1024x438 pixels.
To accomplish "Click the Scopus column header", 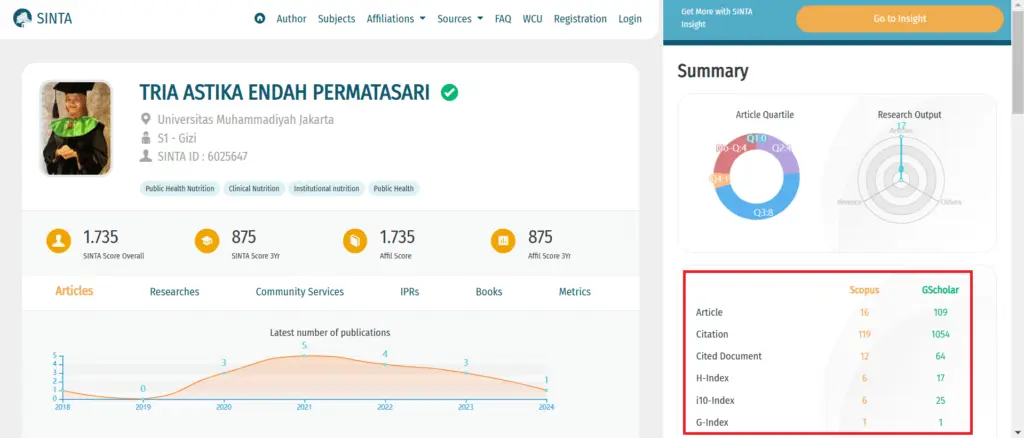I will pyautogui.click(x=864, y=290).
